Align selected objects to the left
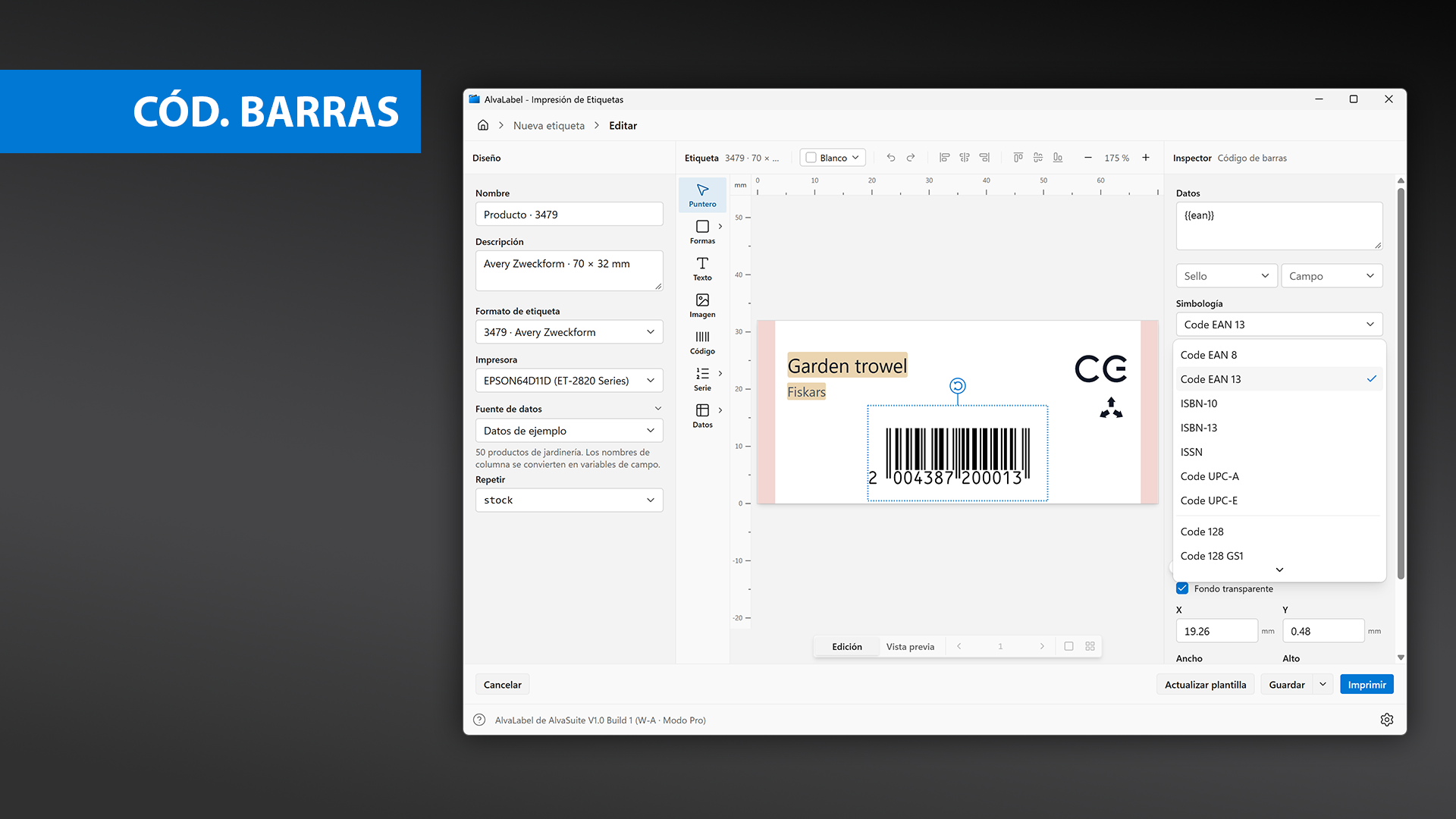The image size is (1456, 819). (x=944, y=158)
